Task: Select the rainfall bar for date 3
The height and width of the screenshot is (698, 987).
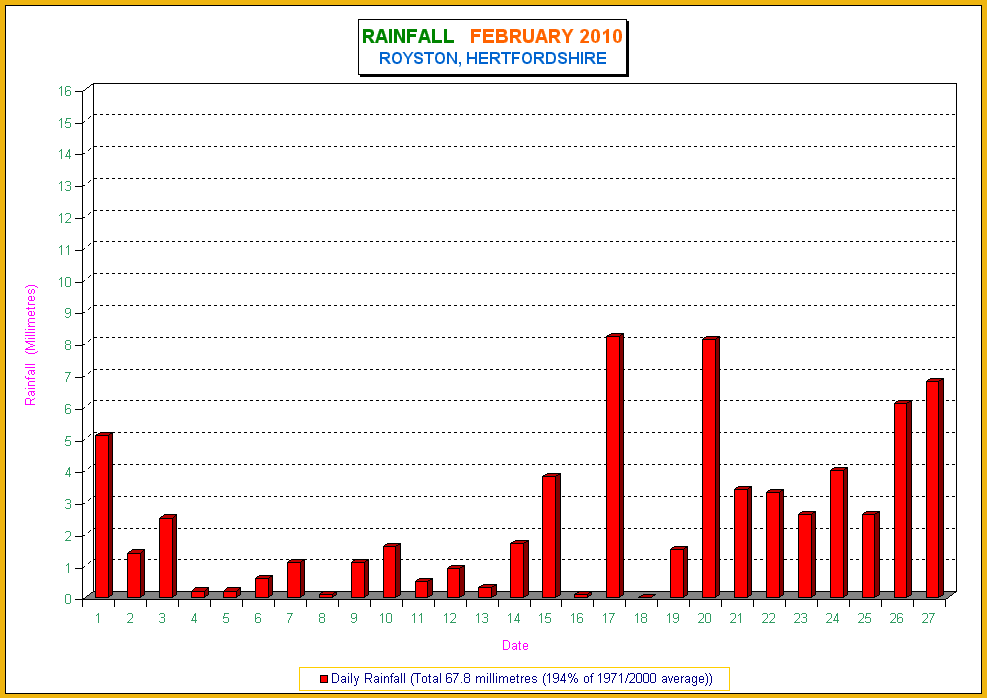Action: pos(167,556)
